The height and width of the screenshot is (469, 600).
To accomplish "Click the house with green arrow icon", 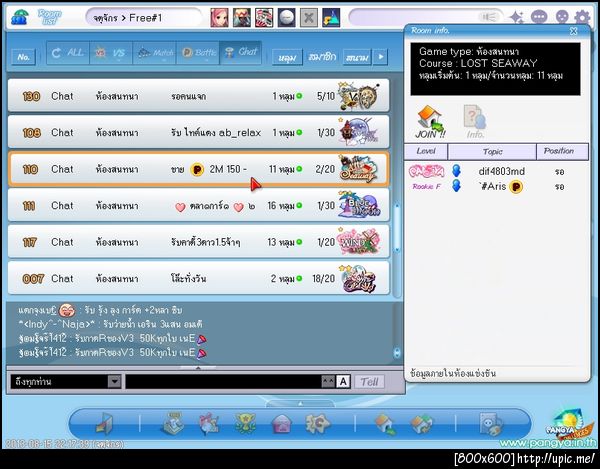I will (x=385, y=424).
